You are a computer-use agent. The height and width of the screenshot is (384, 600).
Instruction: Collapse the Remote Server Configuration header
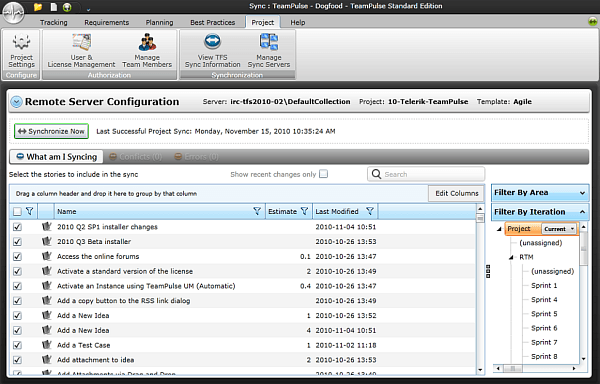coord(16,102)
